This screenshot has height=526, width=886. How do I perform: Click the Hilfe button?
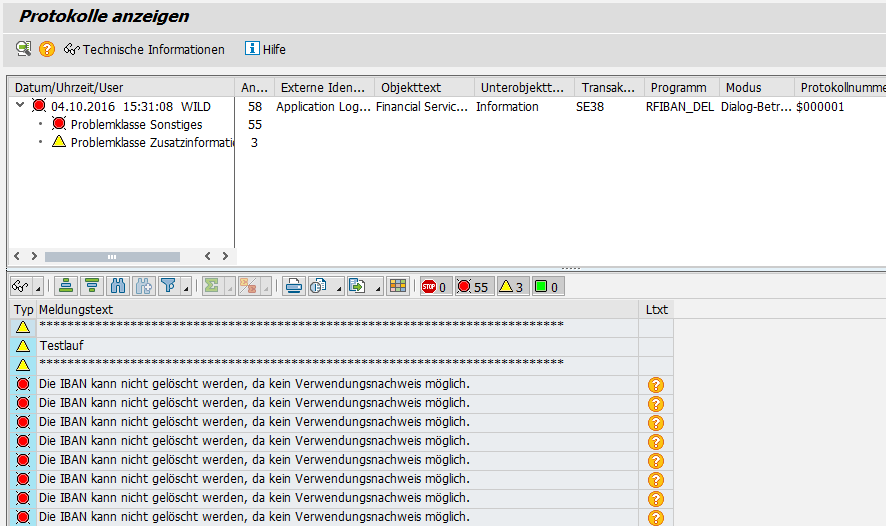pyautogui.click(x=265, y=49)
